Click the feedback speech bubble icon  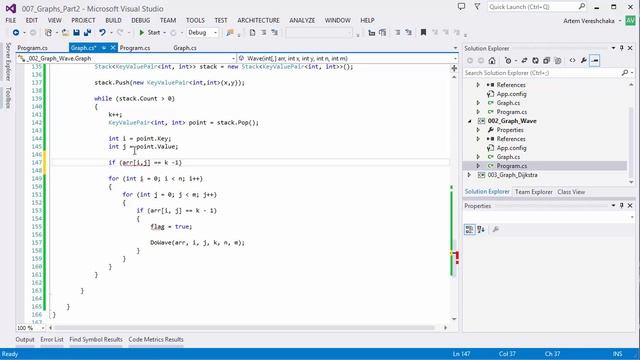pyautogui.click(x=461, y=7)
